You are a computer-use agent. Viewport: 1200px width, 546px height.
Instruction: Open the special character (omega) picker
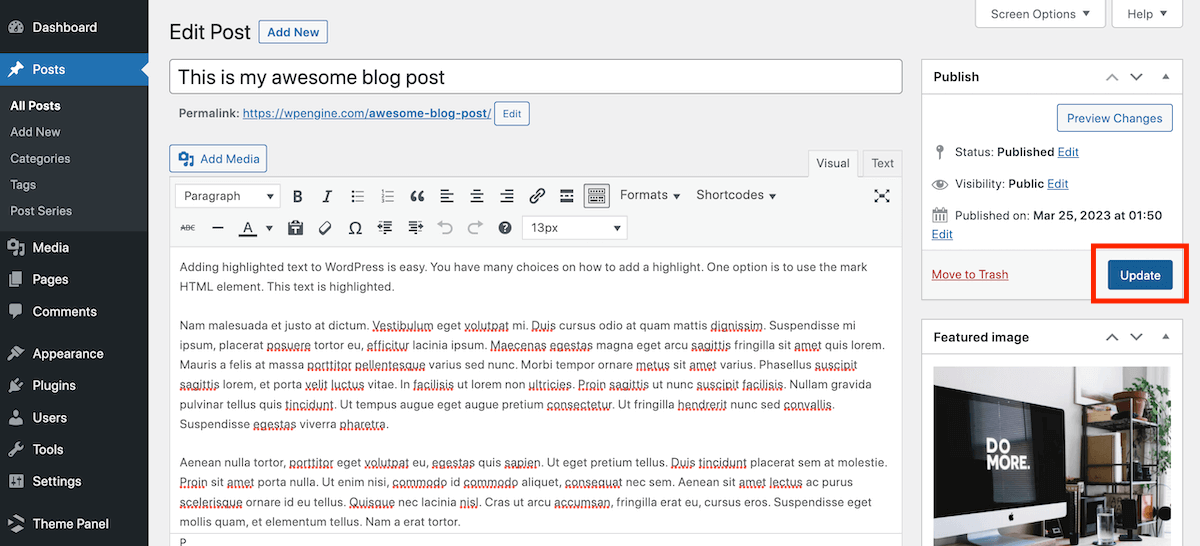pyautogui.click(x=355, y=228)
